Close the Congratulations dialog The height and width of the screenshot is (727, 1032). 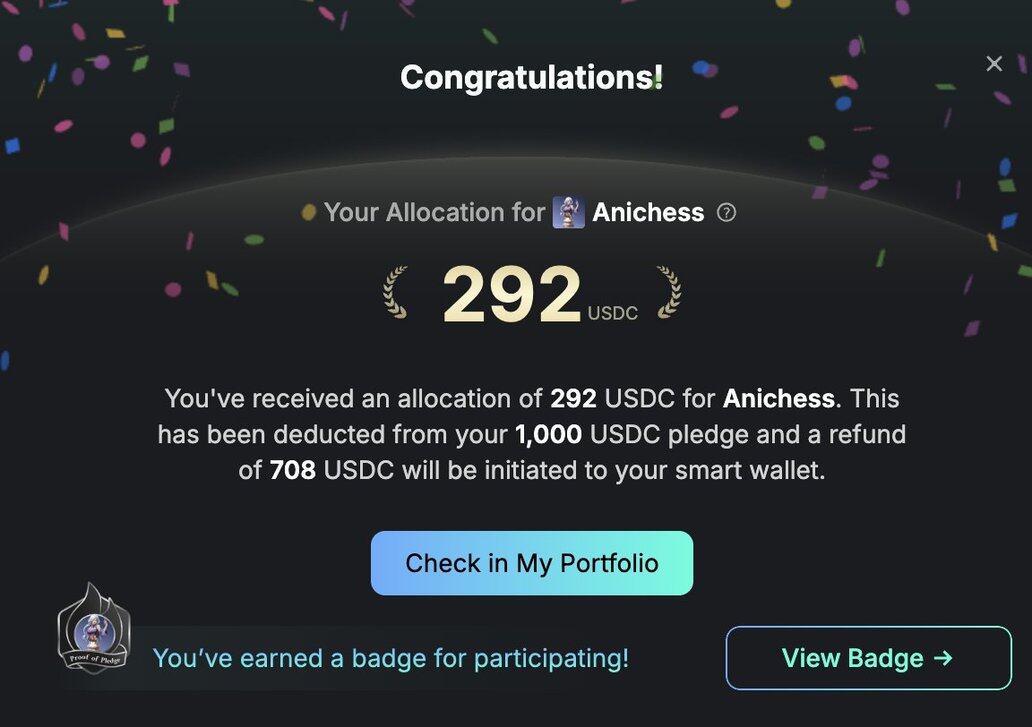[x=994, y=64]
